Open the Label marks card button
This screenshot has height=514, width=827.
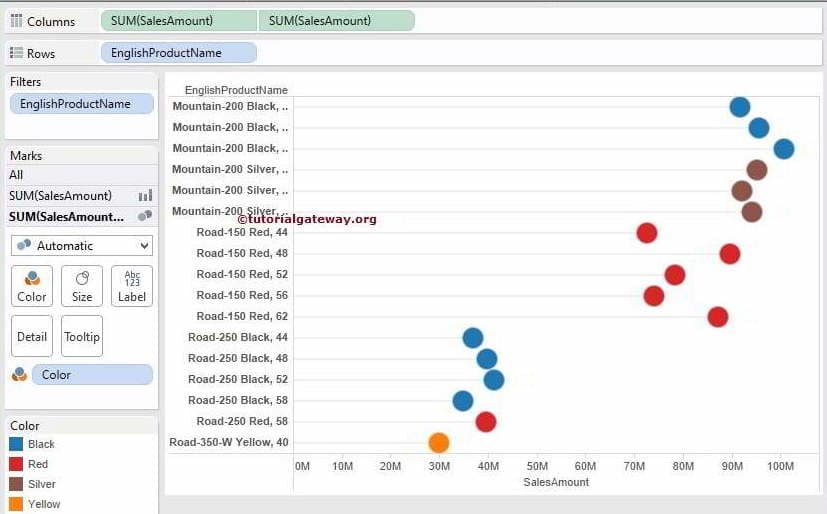point(132,286)
